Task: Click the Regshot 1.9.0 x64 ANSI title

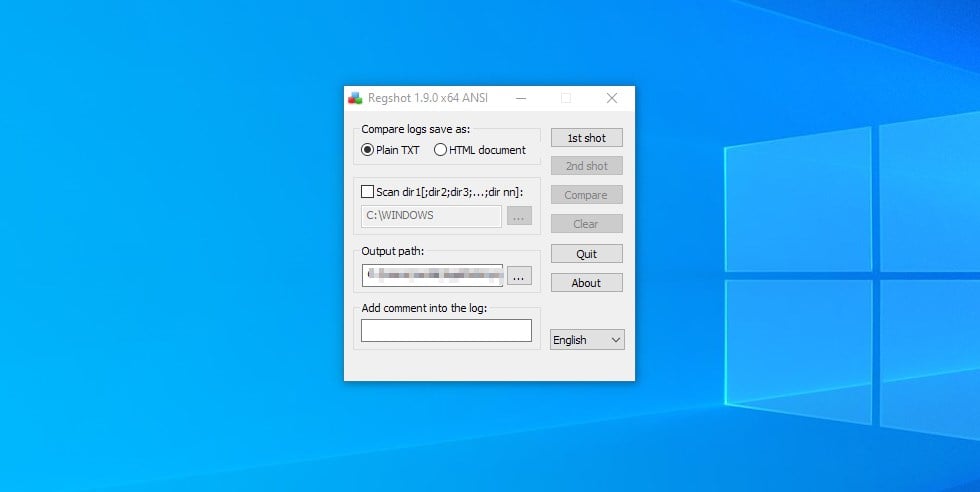Action: 428,98
